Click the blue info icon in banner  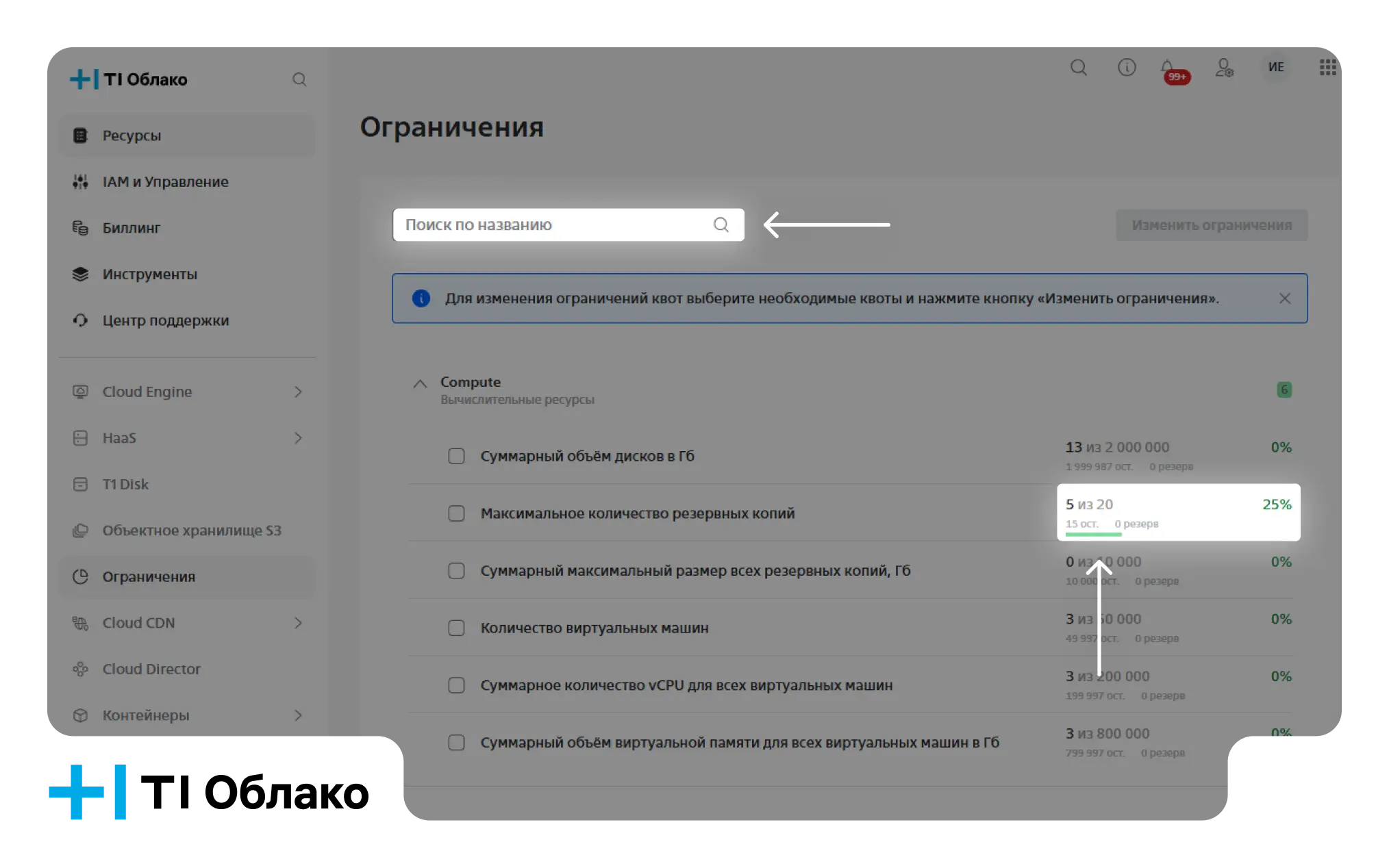(x=421, y=298)
